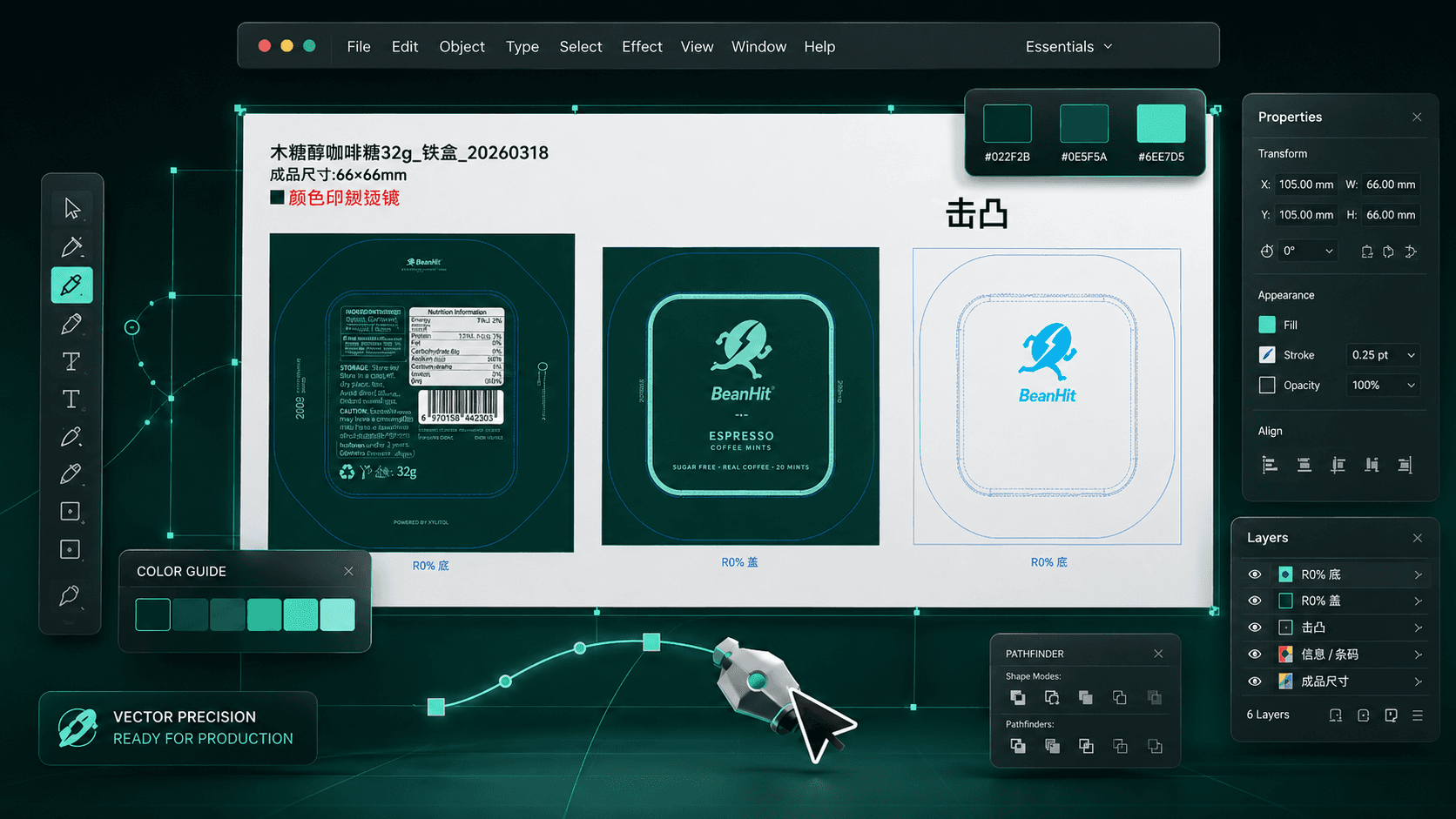Screen dimensions: 1456x819
Task: Close the Color Guide panel
Action: 348,571
